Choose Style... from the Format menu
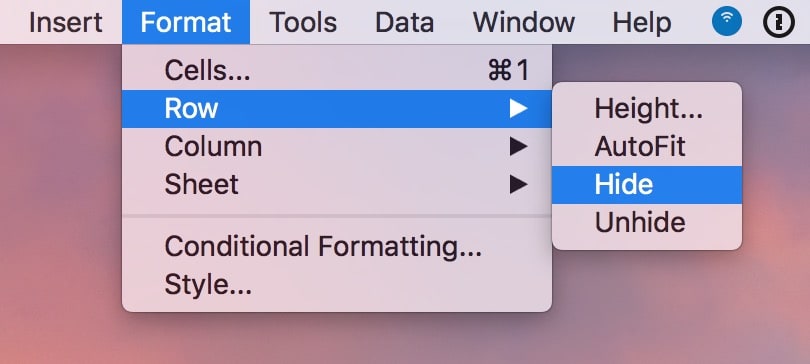 pos(337,284)
